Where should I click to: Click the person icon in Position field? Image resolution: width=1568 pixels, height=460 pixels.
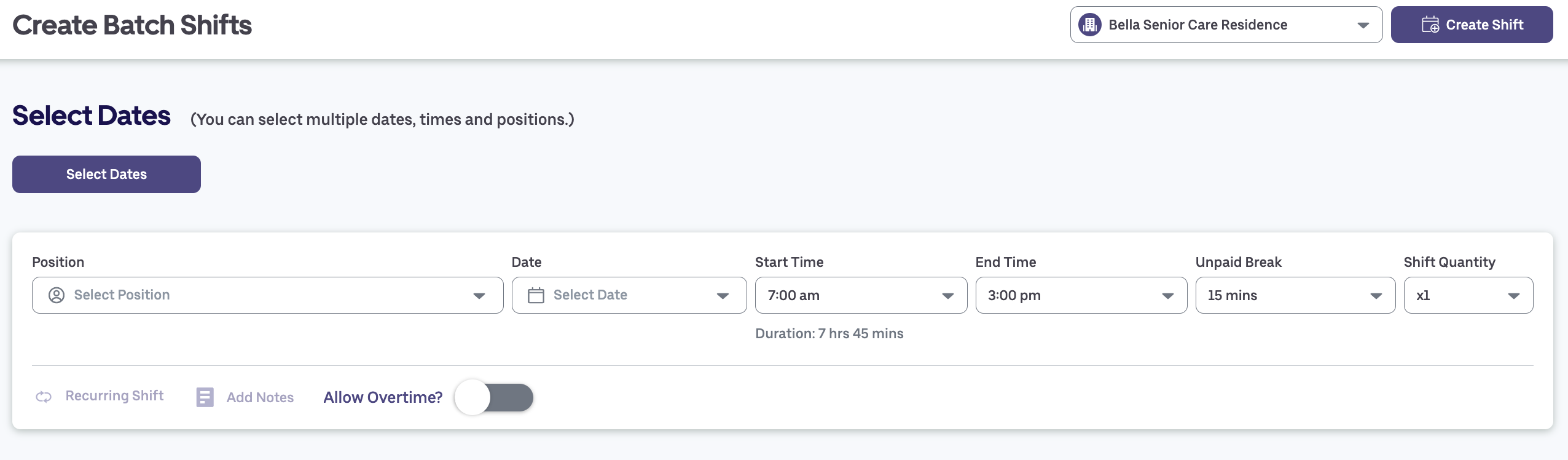coord(57,295)
